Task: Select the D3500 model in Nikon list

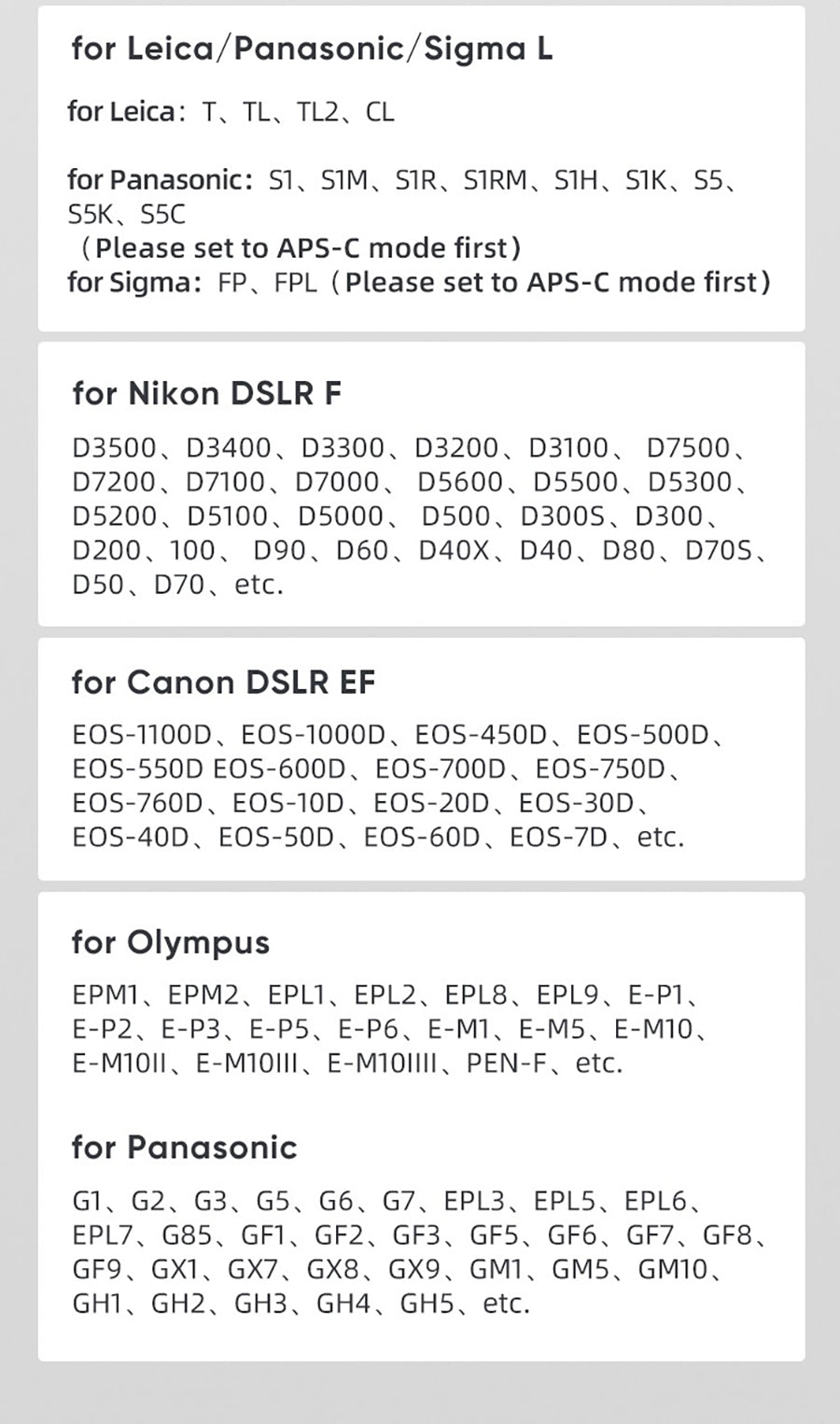Action: (114, 448)
